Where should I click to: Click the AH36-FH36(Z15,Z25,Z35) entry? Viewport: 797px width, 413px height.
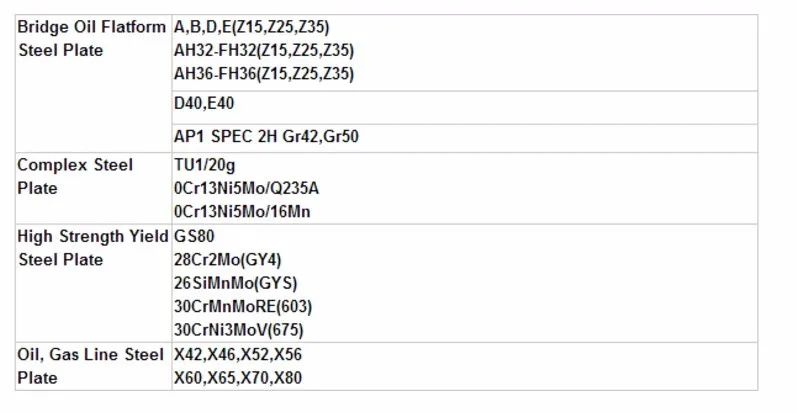tap(264, 74)
